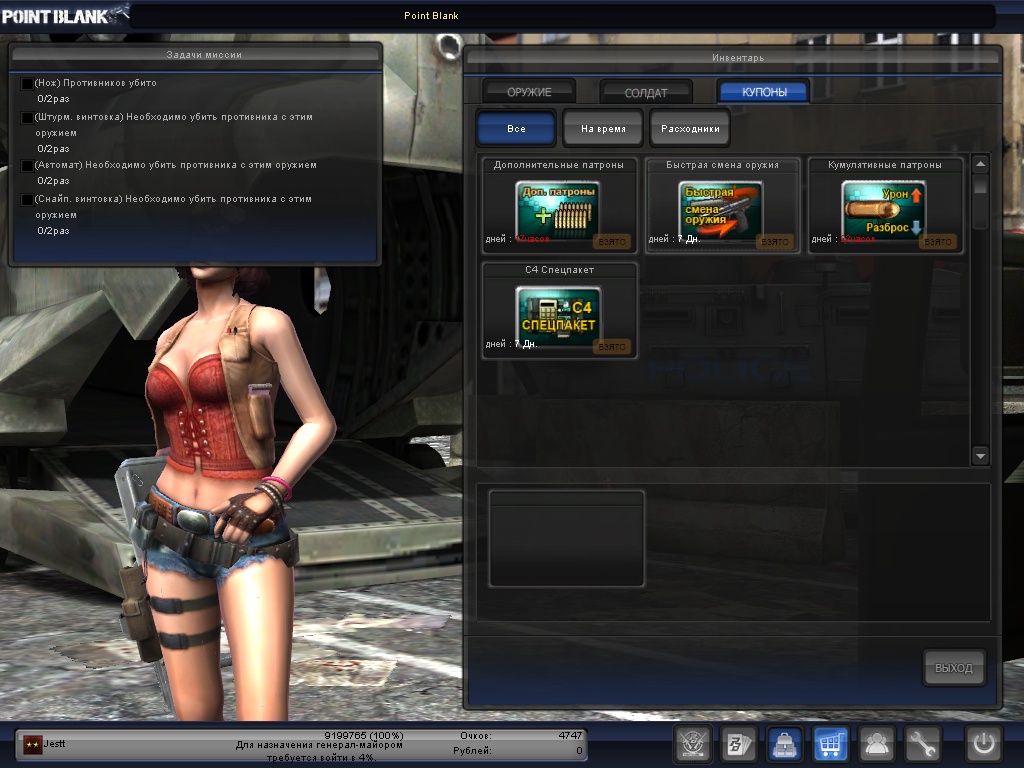Switch to the КУПОНЫ tab
Image resolution: width=1024 pixels, height=768 pixels.
point(763,92)
